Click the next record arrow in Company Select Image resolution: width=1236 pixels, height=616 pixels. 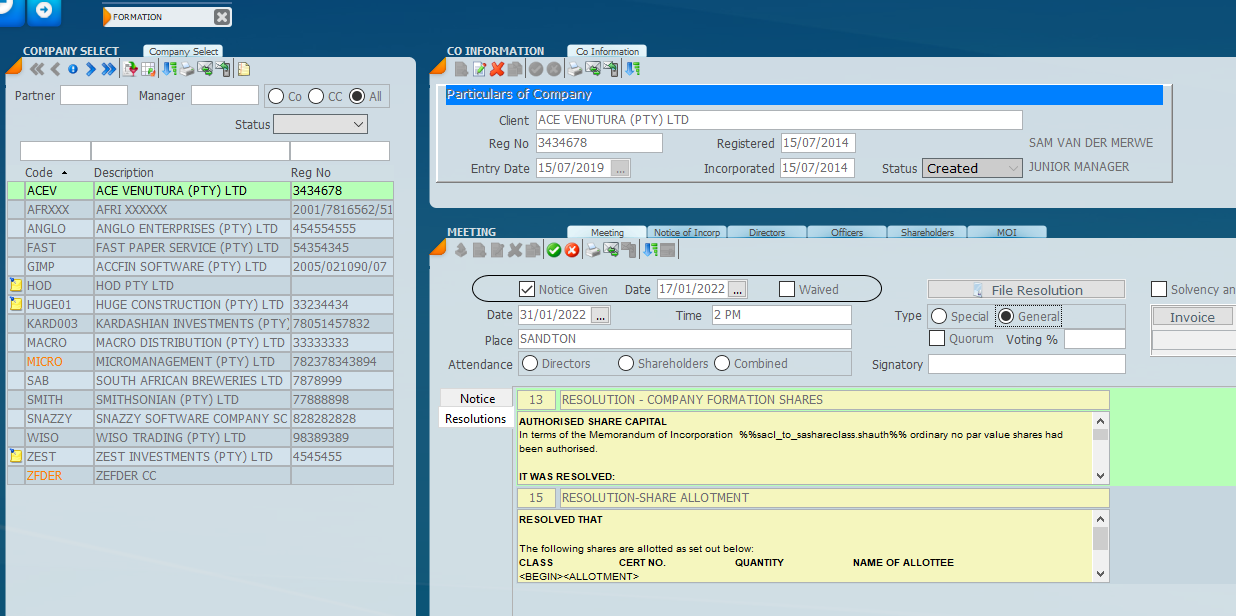tap(90, 69)
